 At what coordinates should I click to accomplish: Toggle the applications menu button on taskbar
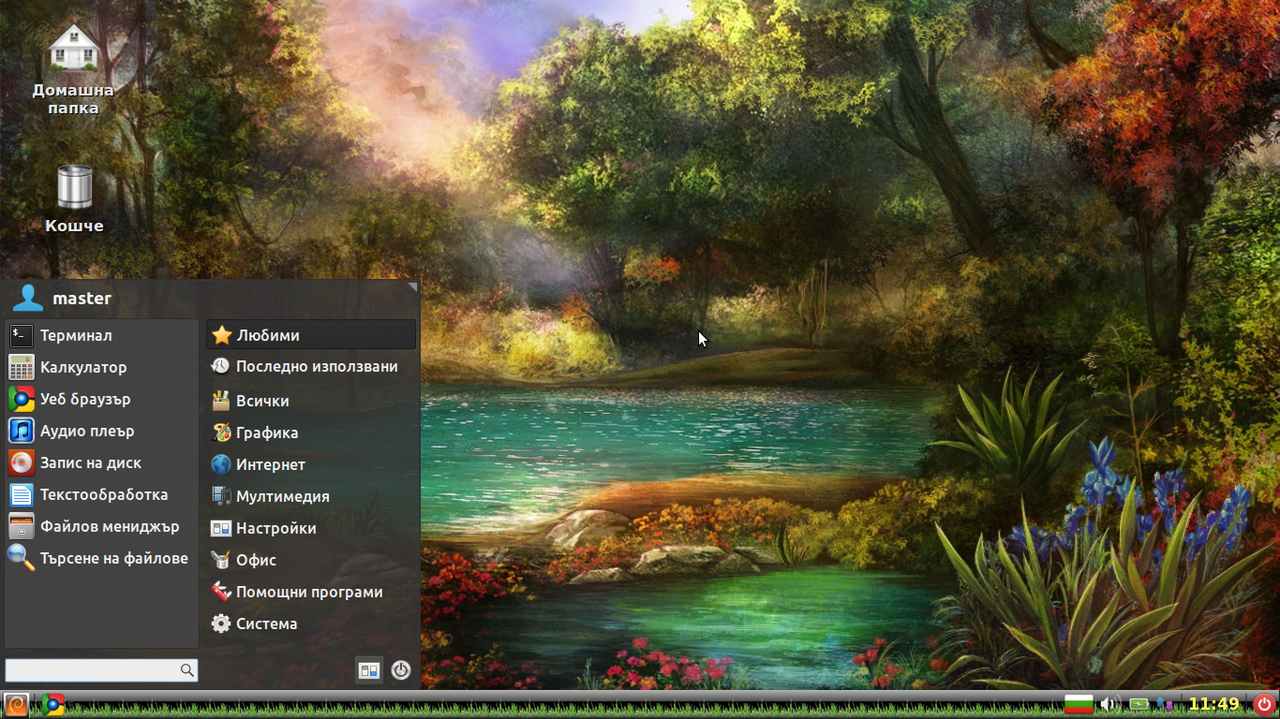(x=16, y=704)
